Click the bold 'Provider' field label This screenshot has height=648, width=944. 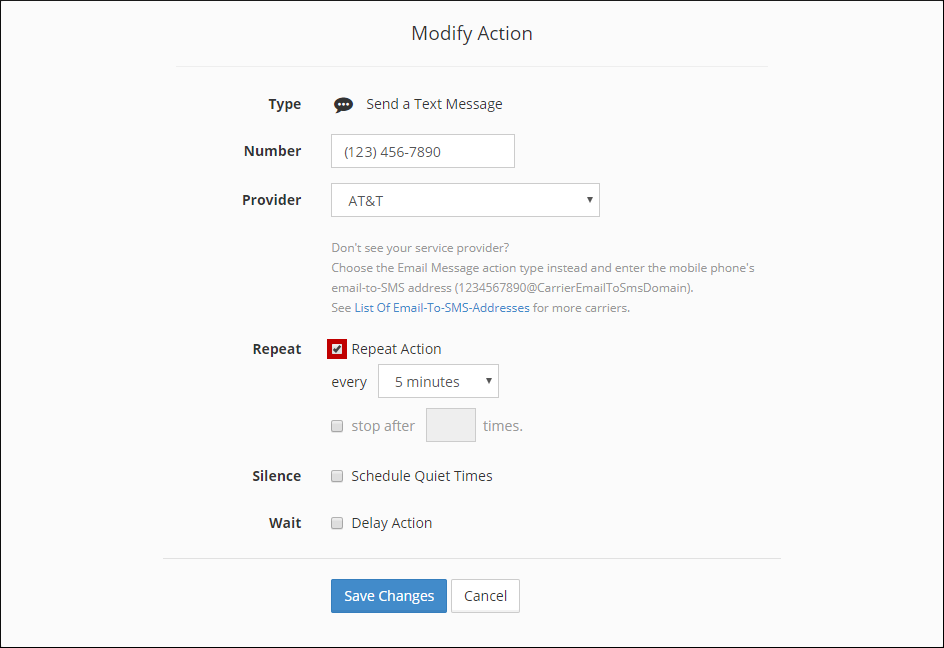271,200
